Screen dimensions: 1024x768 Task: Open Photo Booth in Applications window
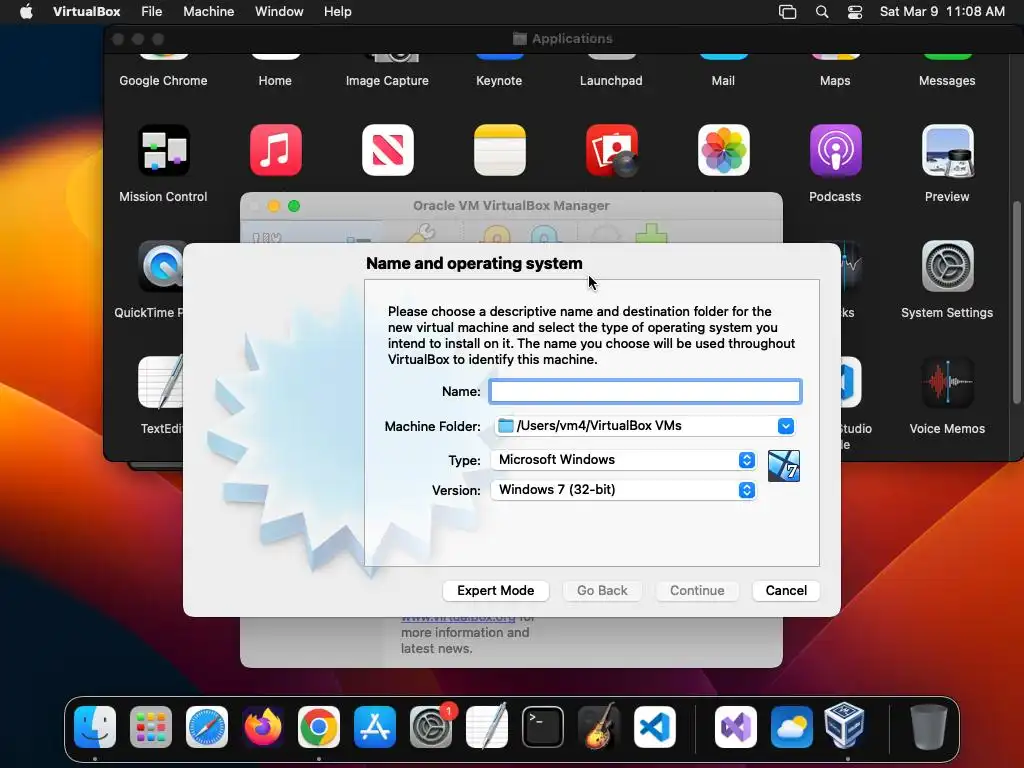[612, 150]
